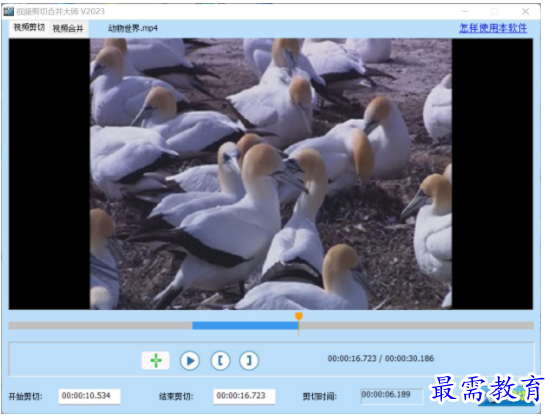
Task: Click the orange playhead marker on the timeline
Action: point(299,316)
